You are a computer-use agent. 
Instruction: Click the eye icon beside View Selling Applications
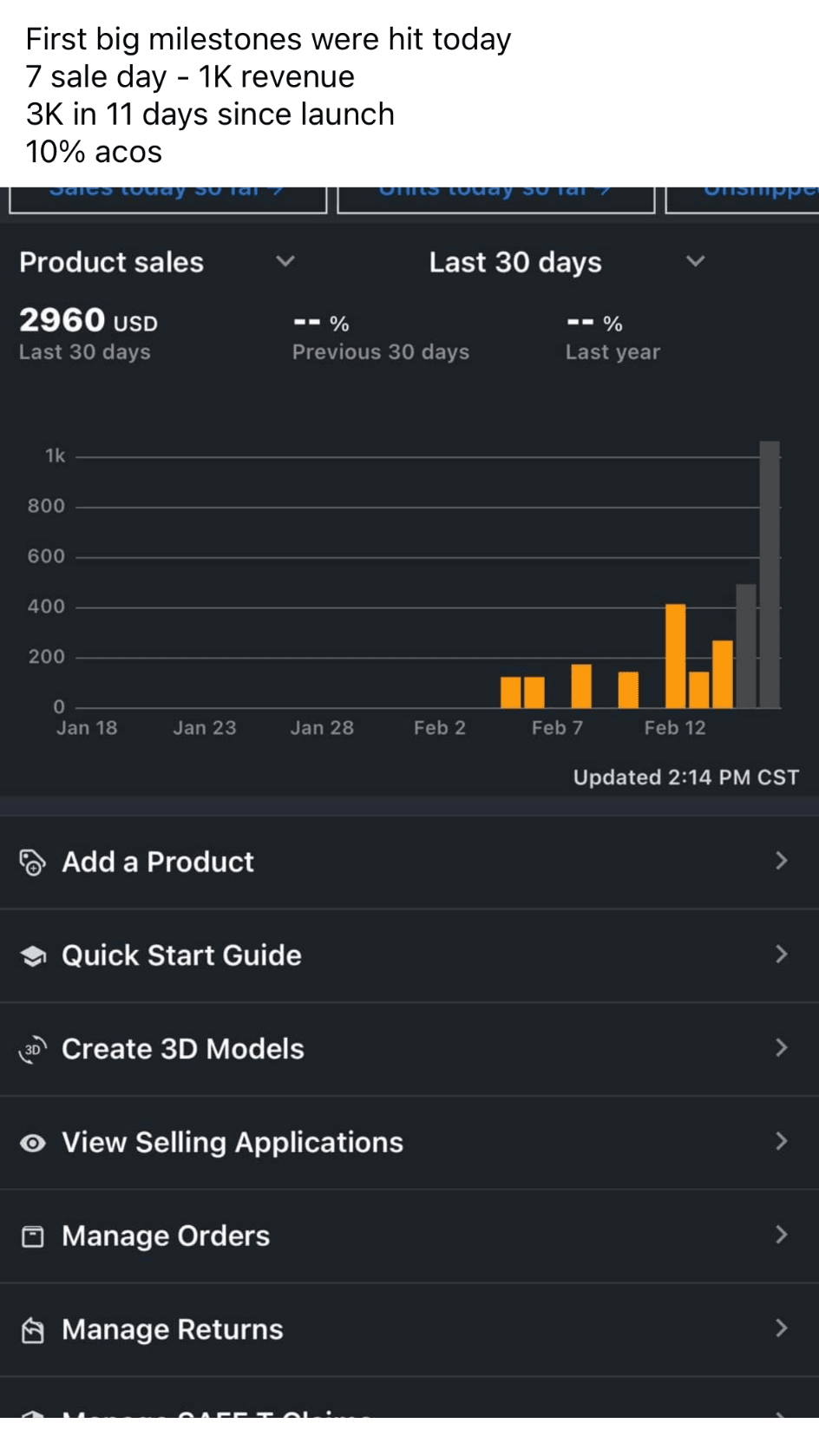[32, 1144]
